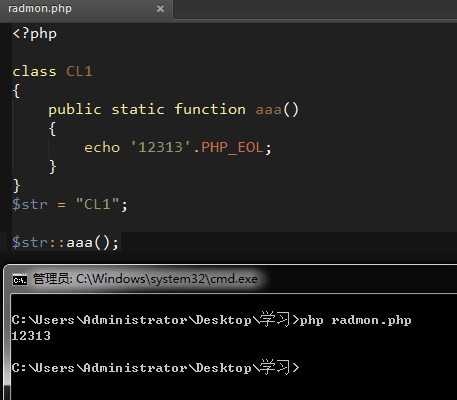Place cursor at the <?php opening tag
Viewport: 457px width, 400px height.
(35, 34)
